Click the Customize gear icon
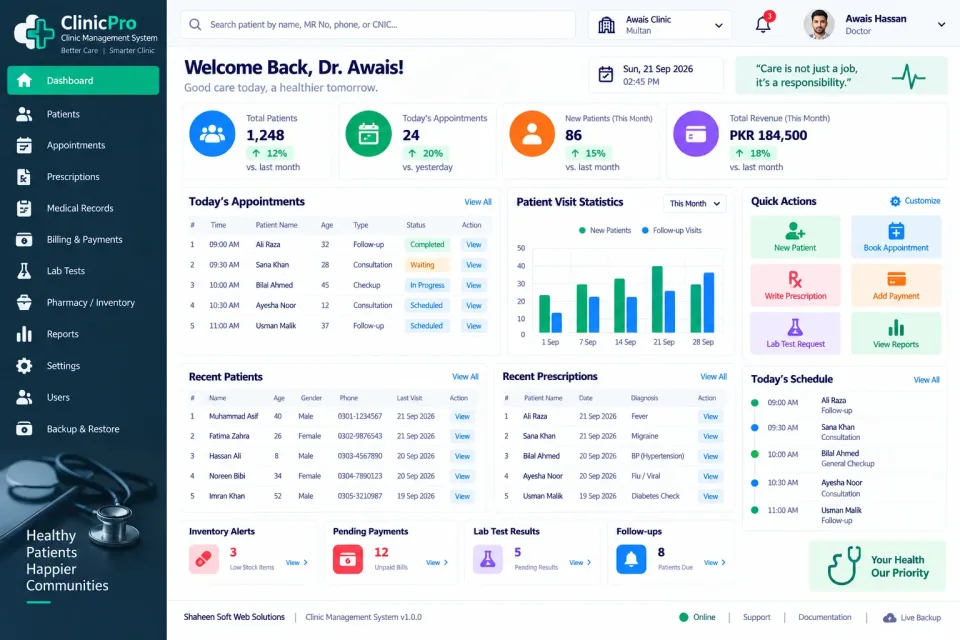The width and height of the screenshot is (960, 640). tap(895, 201)
